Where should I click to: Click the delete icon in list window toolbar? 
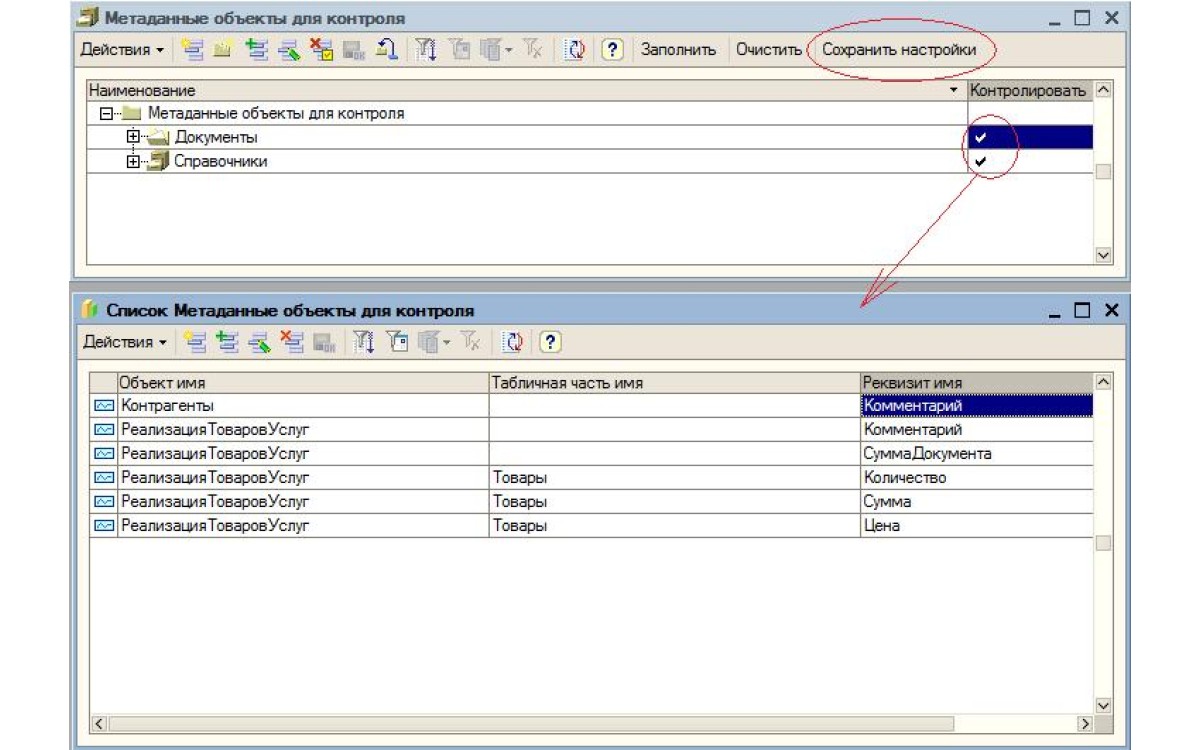(x=292, y=342)
